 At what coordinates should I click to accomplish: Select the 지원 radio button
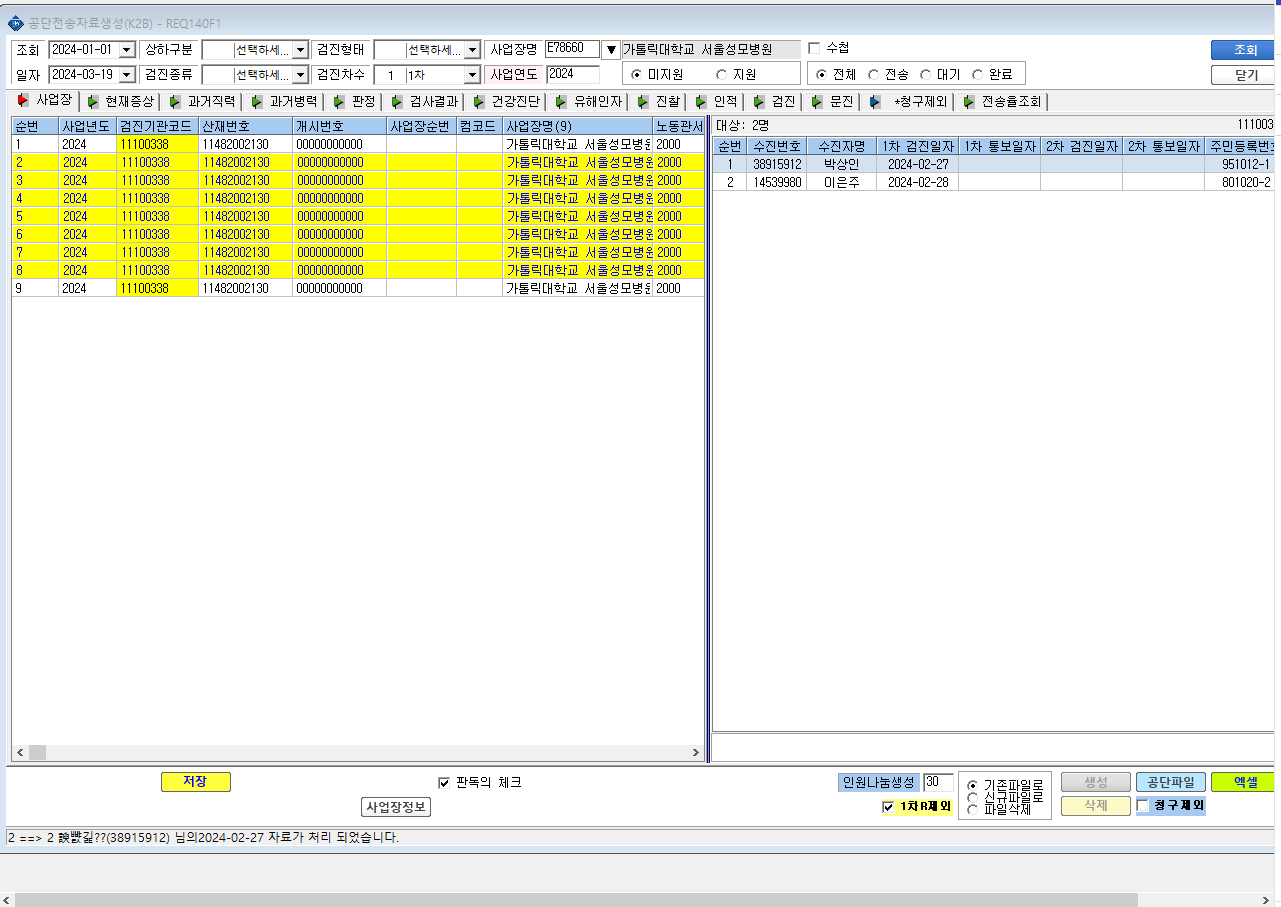pyautogui.click(x=721, y=74)
